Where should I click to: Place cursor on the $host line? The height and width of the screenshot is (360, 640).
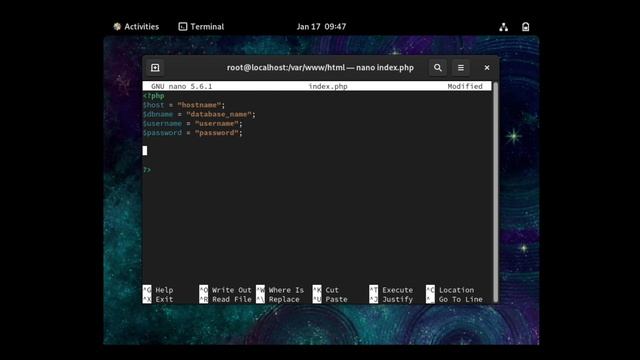tap(184, 105)
